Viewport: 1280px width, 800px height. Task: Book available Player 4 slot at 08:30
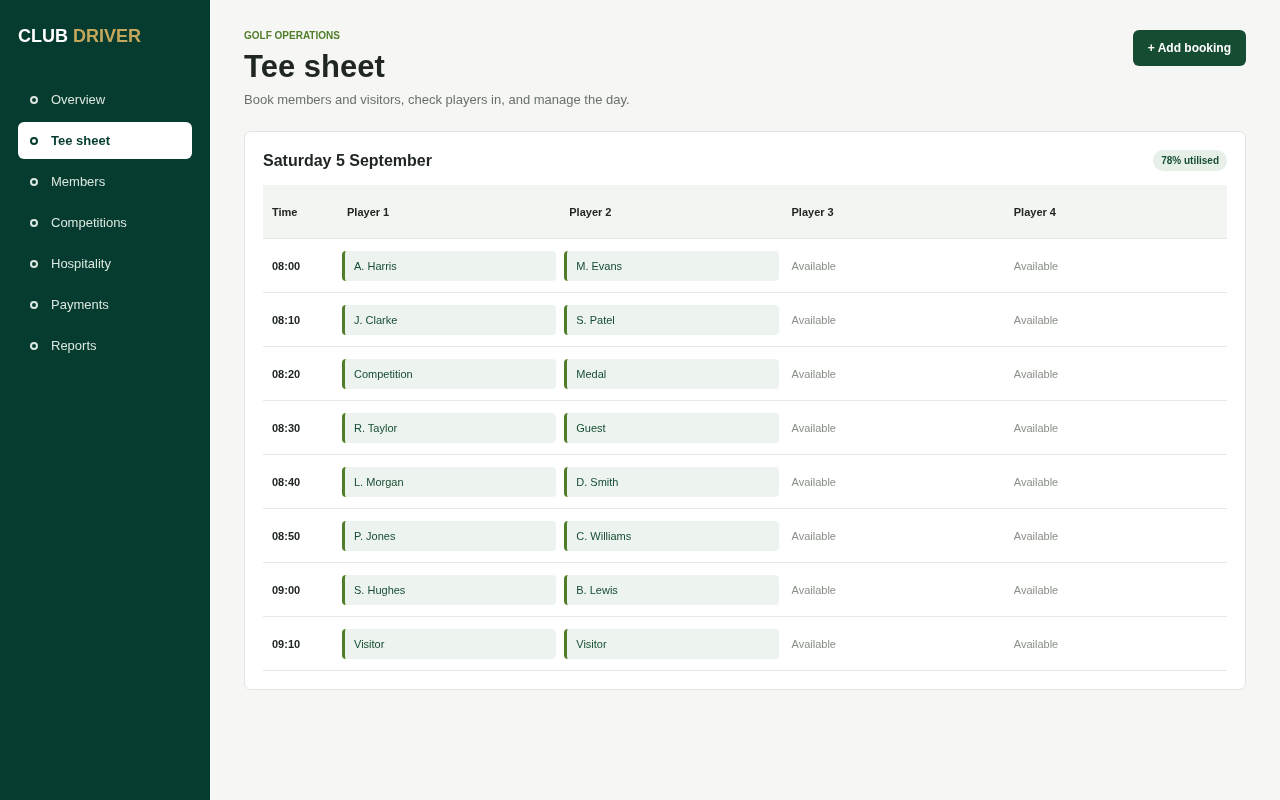pyautogui.click(x=1036, y=428)
